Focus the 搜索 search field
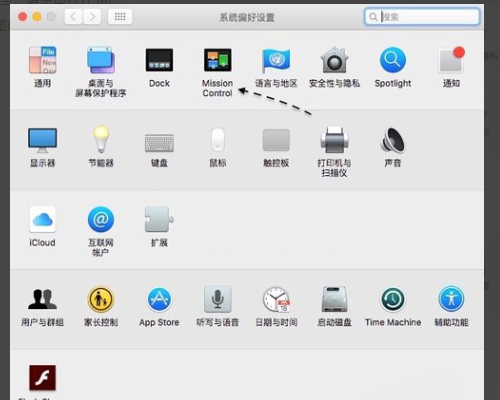 422,17
